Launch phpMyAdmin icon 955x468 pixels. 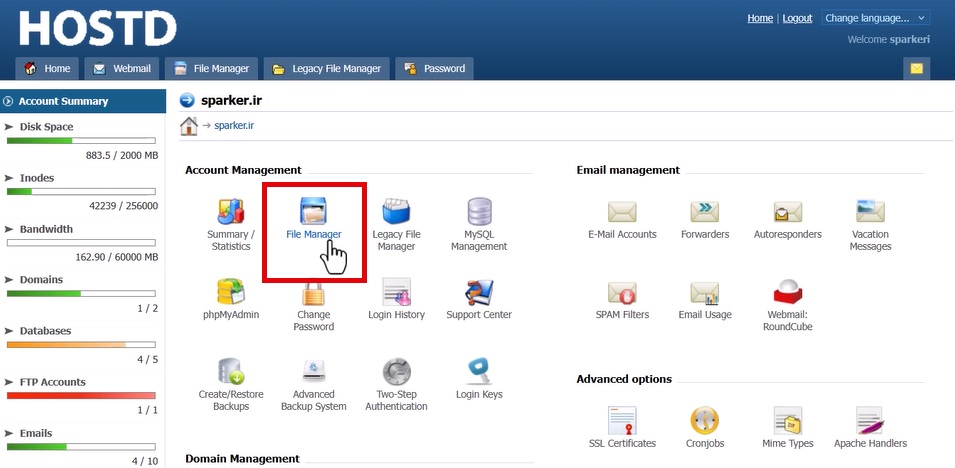pos(230,292)
